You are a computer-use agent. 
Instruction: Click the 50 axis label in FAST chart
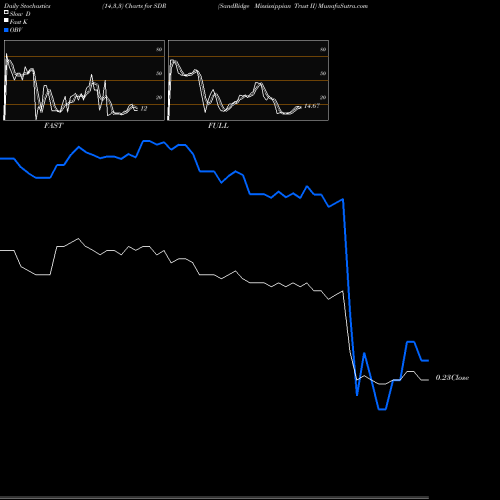click(x=159, y=73)
